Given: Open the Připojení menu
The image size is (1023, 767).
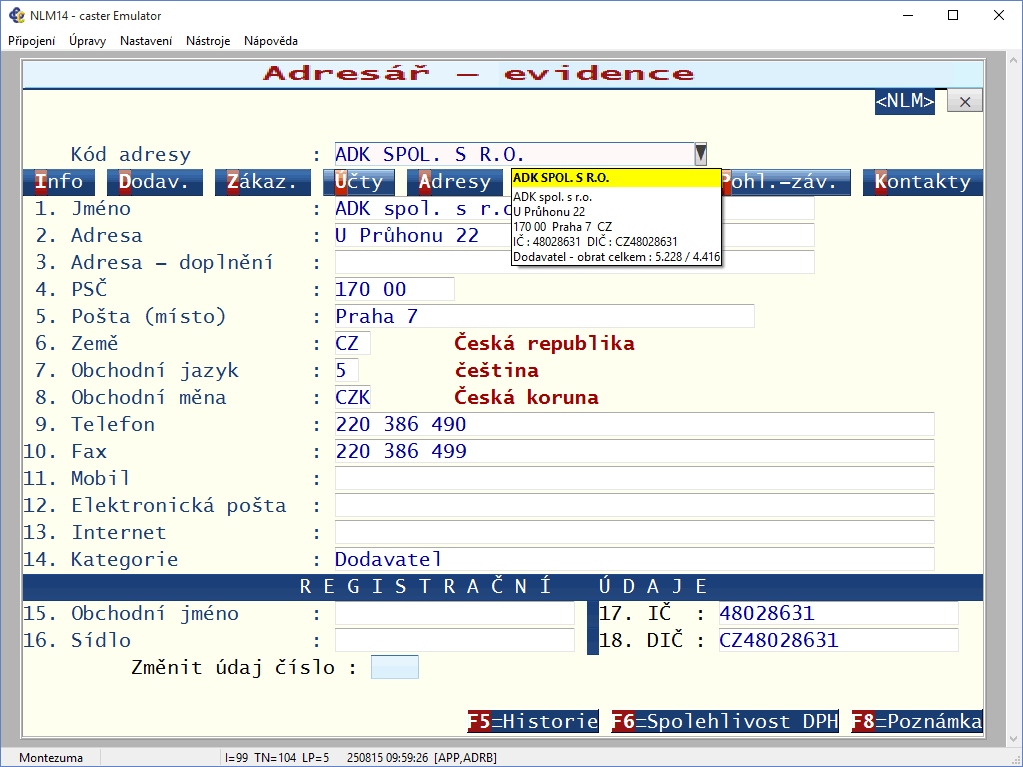Looking at the screenshot, I should [x=31, y=40].
